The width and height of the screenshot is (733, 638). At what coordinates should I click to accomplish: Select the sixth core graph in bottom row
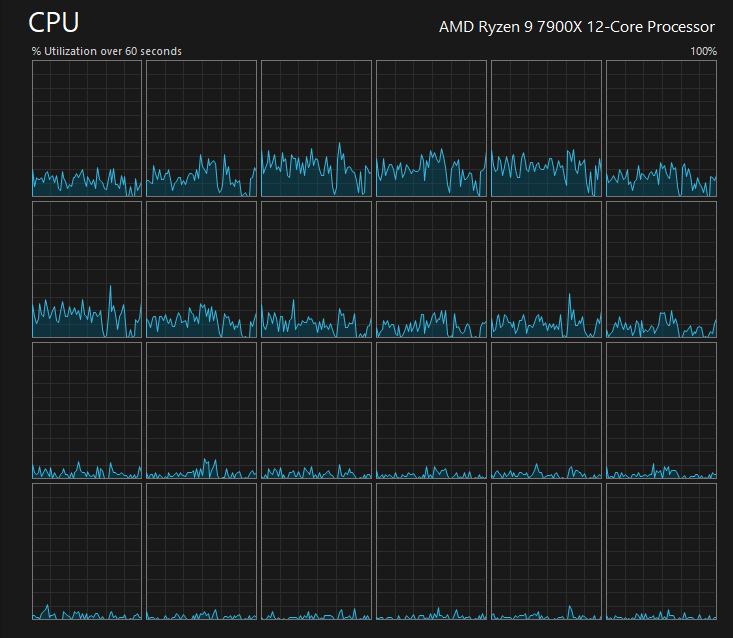pyautogui.click(x=661, y=552)
